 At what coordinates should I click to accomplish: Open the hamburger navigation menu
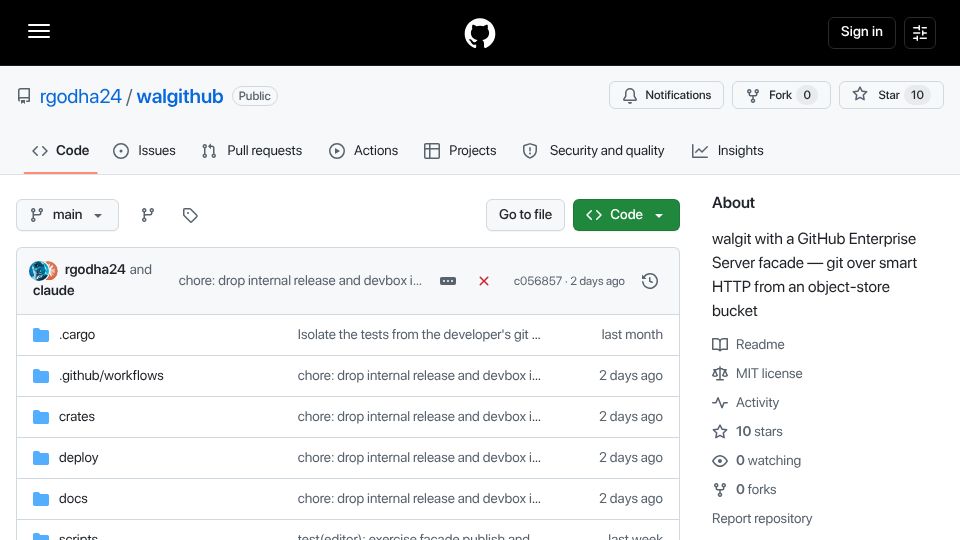click(39, 31)
